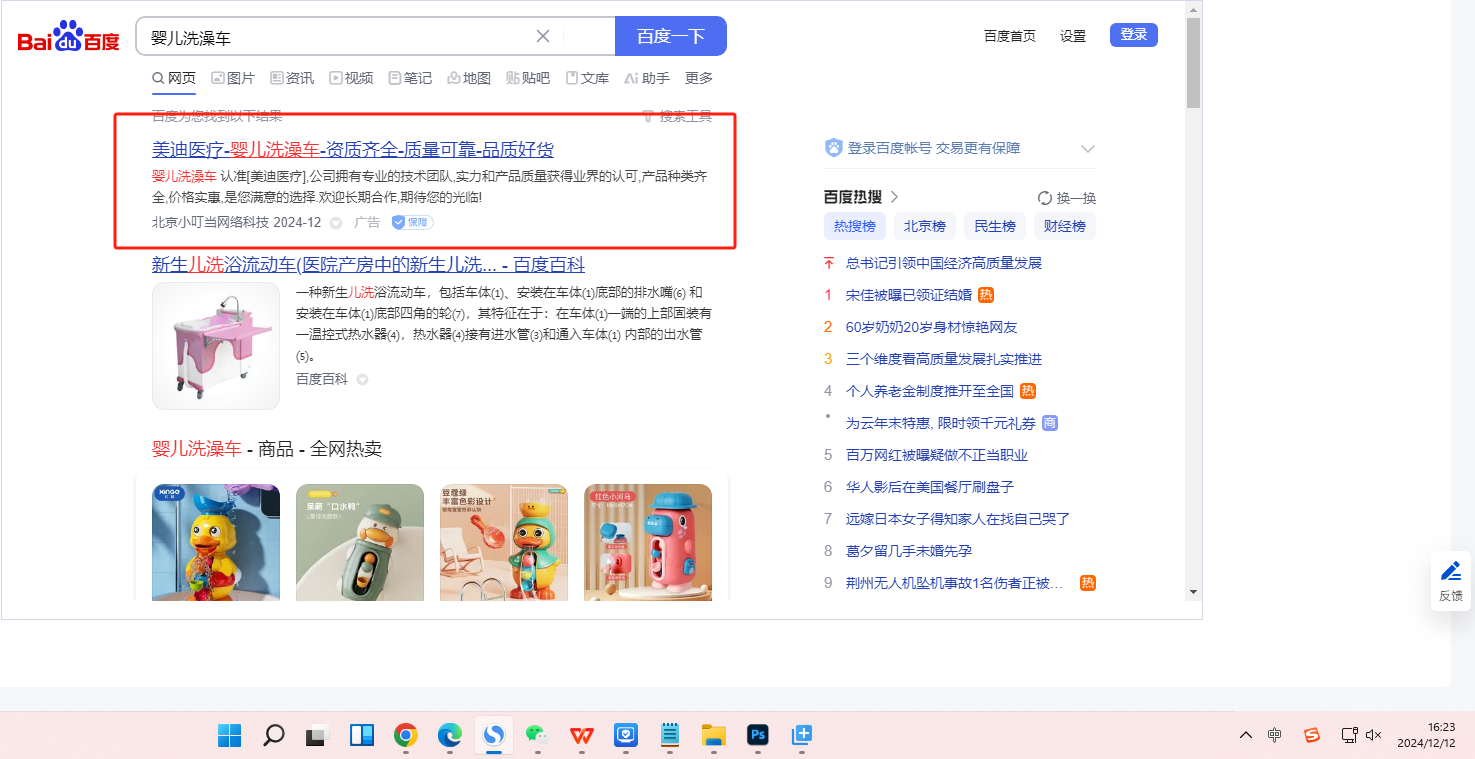Open 为云年末特惠, 限时领千元礼券 promo
1475x759 pixels.
941,423
